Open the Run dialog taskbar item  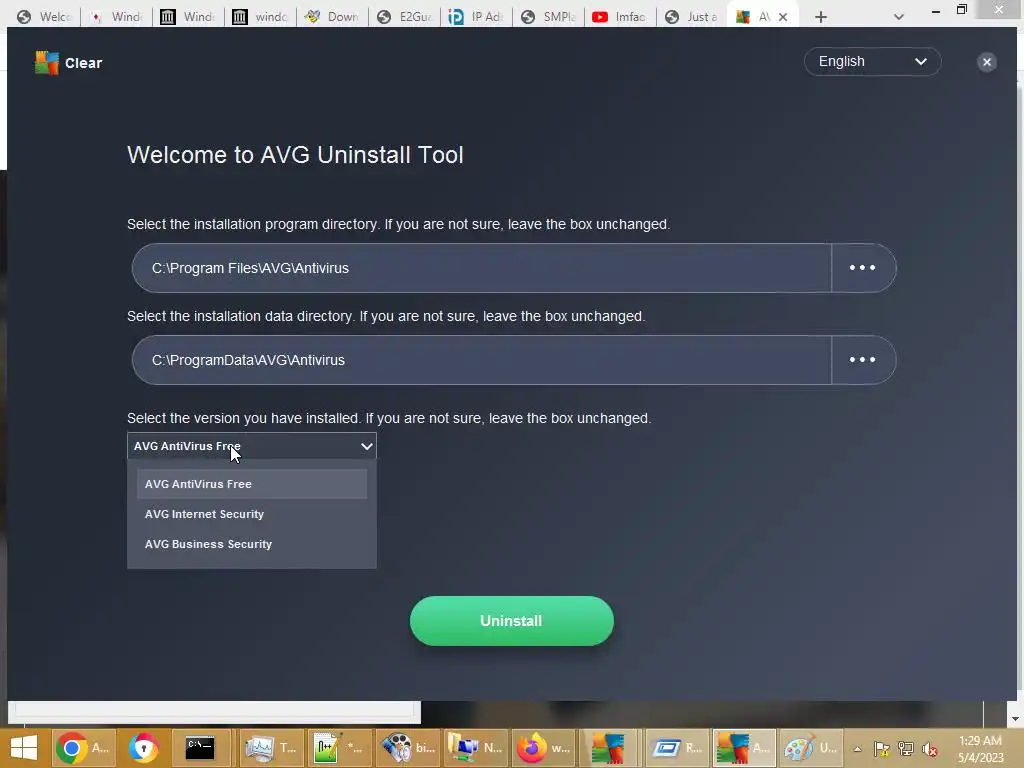[677, 748]
